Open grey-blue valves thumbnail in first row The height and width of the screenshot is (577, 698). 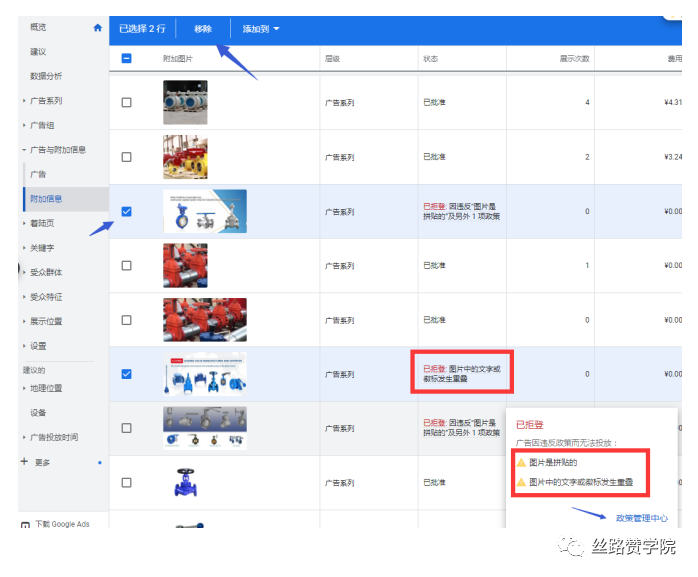coord(185,102)
